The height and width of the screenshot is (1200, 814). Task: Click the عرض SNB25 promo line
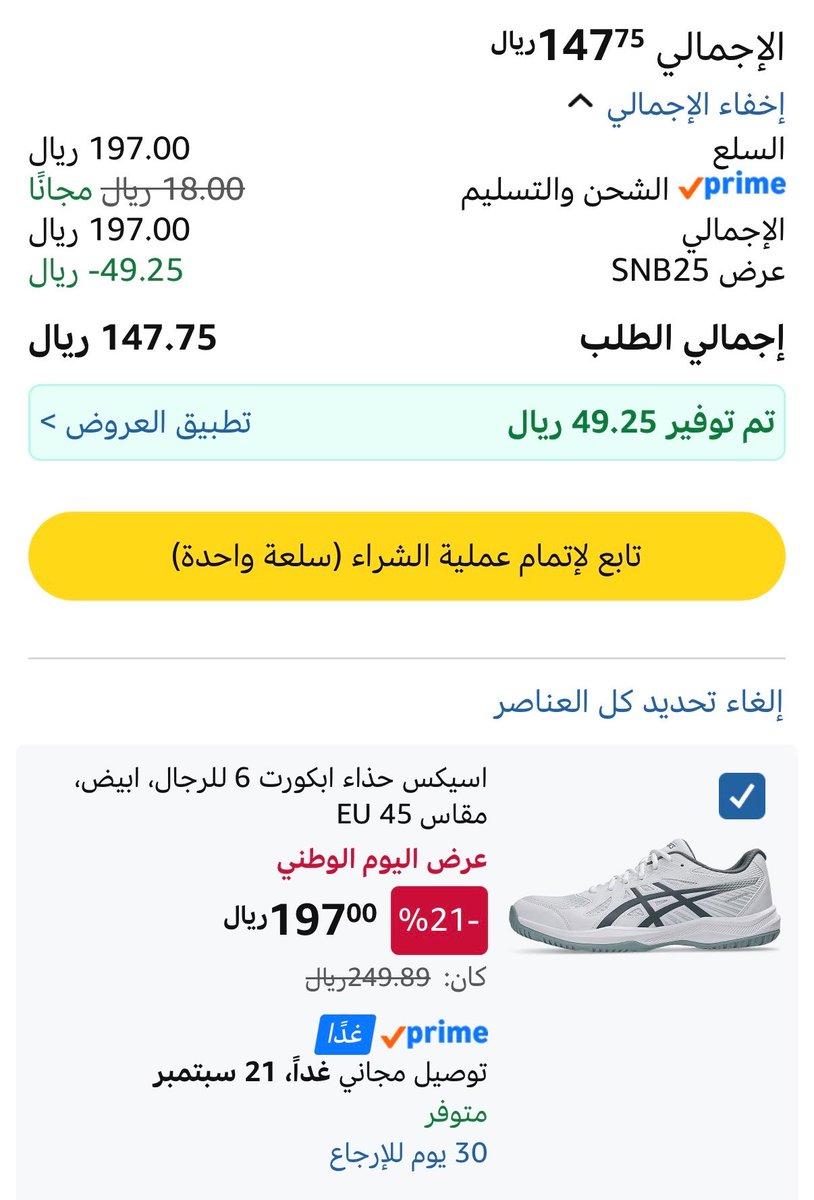pos(698,271)
